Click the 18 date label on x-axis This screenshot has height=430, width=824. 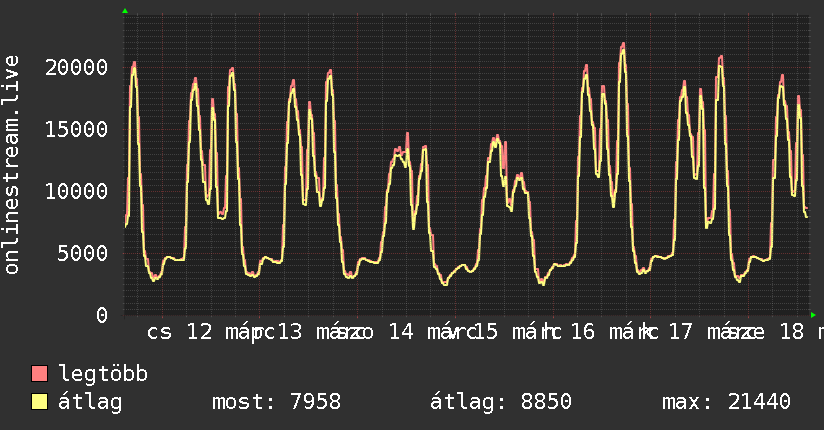click(x=792, y=332)
